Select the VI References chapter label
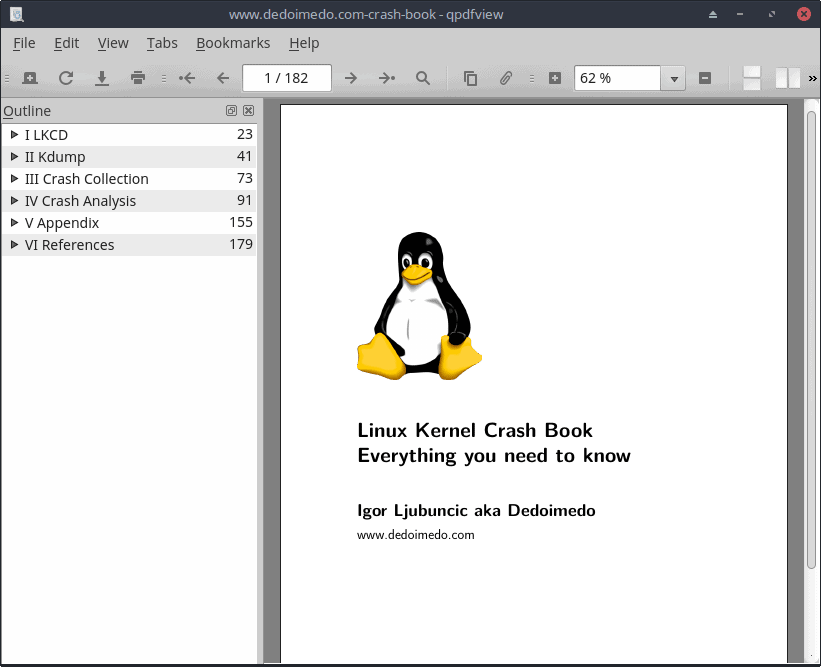The image size is (821, 667). [70, 245]
